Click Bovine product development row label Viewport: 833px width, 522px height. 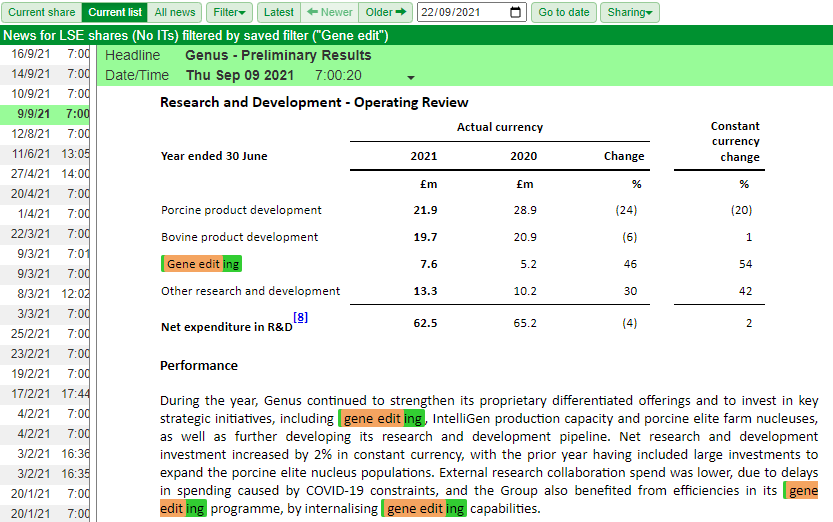click(x=239, y=237)
